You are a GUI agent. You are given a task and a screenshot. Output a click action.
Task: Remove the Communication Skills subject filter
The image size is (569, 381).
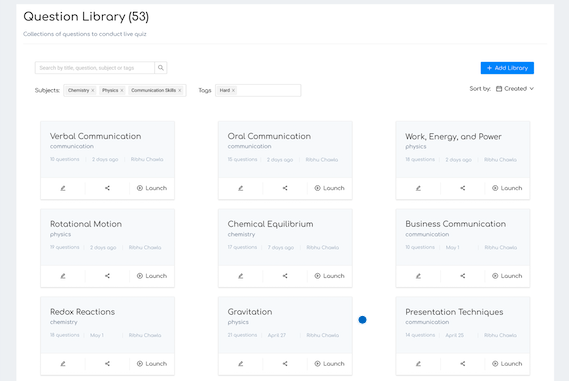180,90
